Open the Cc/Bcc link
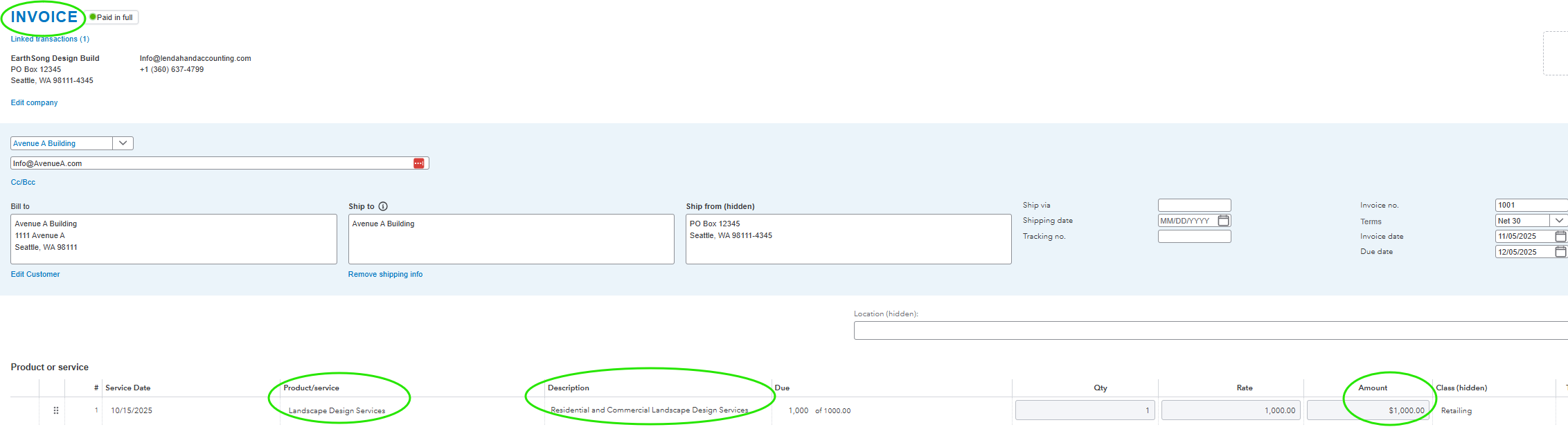This screenshot has height=427, width=1568. (23, 182)
